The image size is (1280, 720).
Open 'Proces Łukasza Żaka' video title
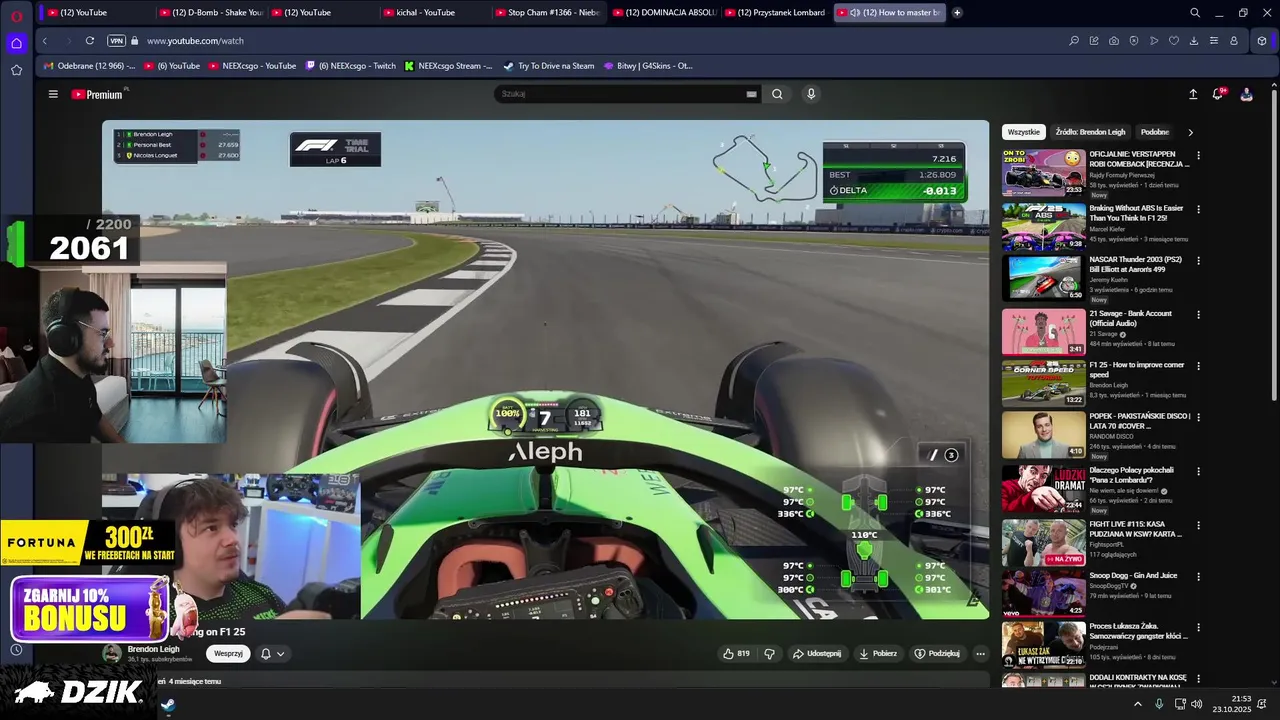pos(1138,632)
